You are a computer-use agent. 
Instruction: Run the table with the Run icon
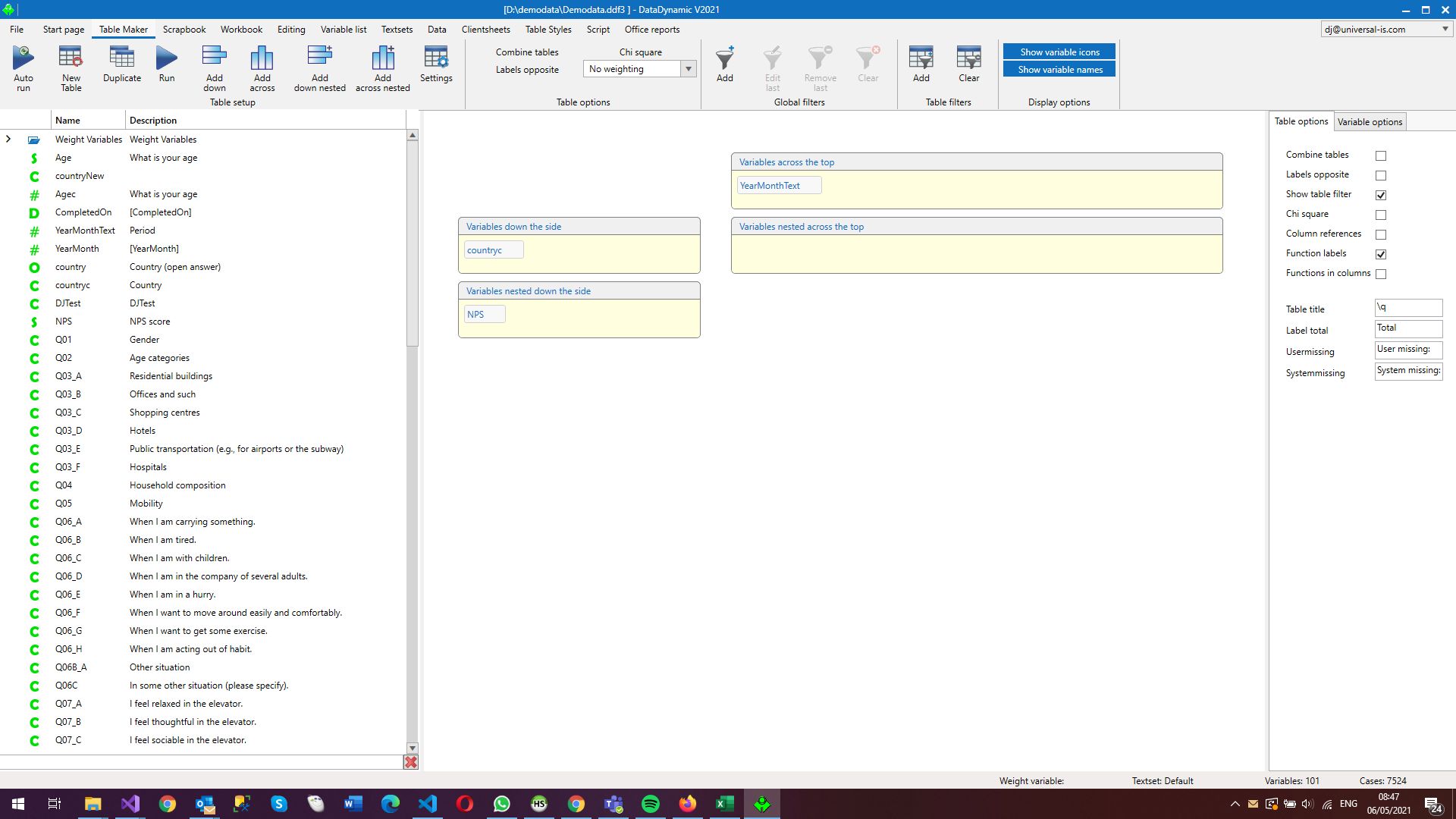click(166, 59)
